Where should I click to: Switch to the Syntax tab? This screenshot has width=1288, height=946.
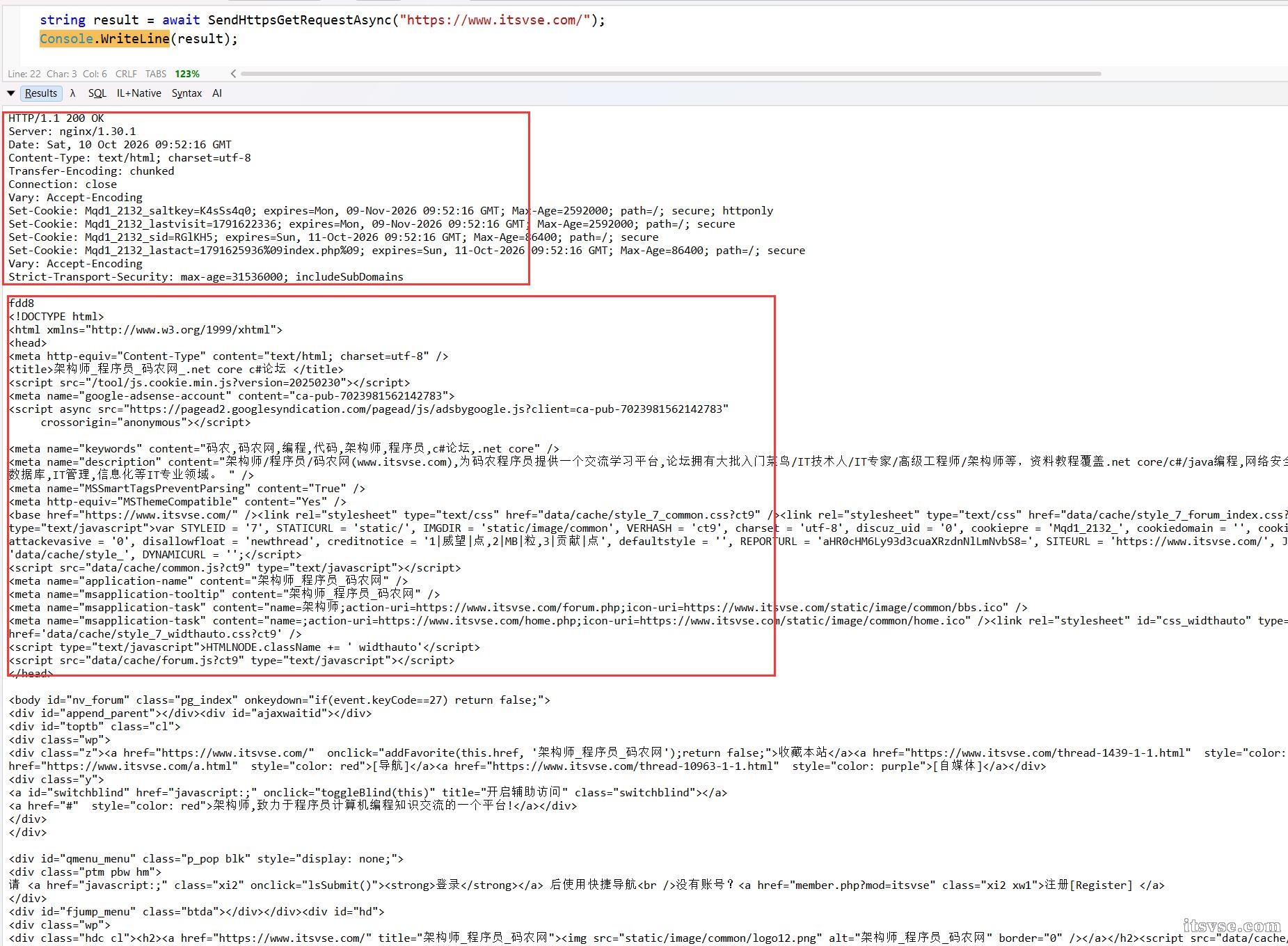pos(186,93)
